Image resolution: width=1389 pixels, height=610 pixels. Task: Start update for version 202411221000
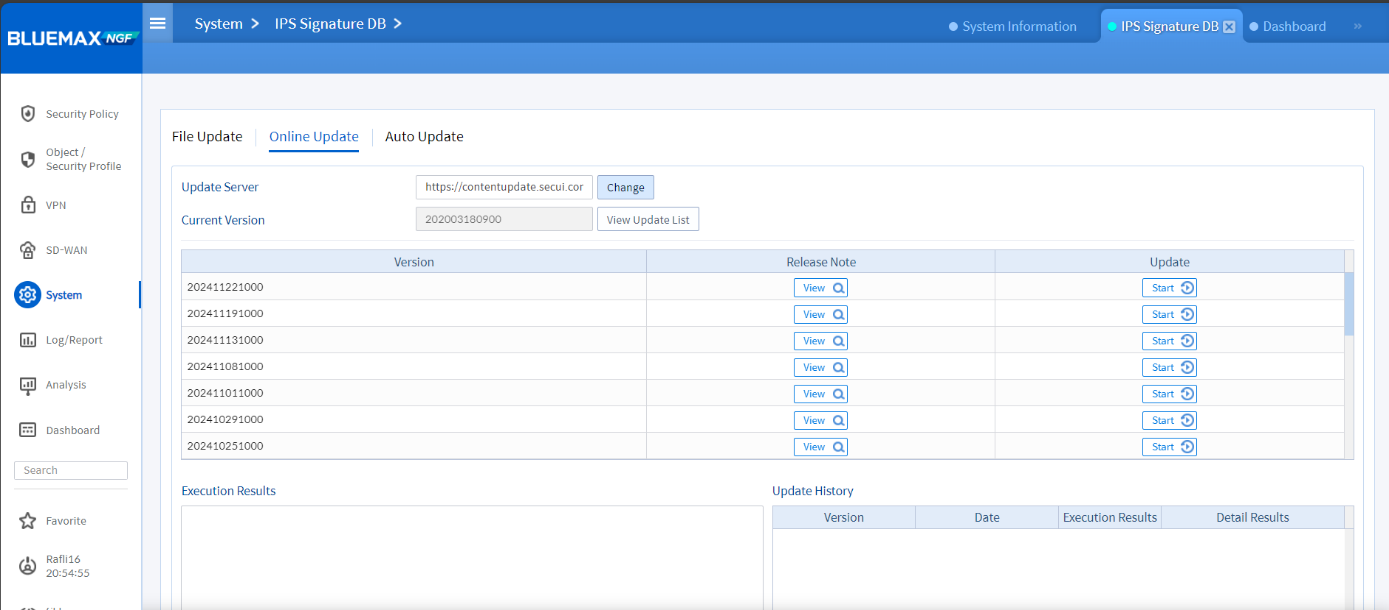(1170, 288)
